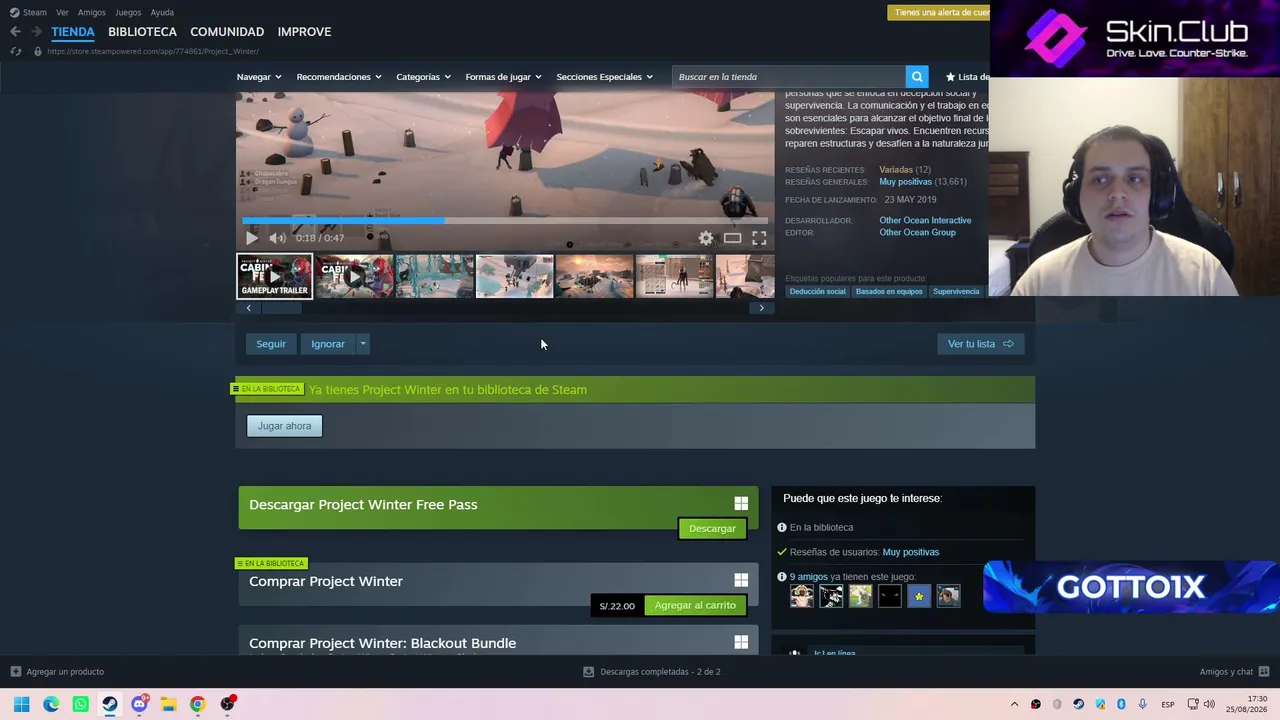The image size is (1280, 720).
Task: Switch to the COMUNIDAD tab
Action: coord(227,32)
